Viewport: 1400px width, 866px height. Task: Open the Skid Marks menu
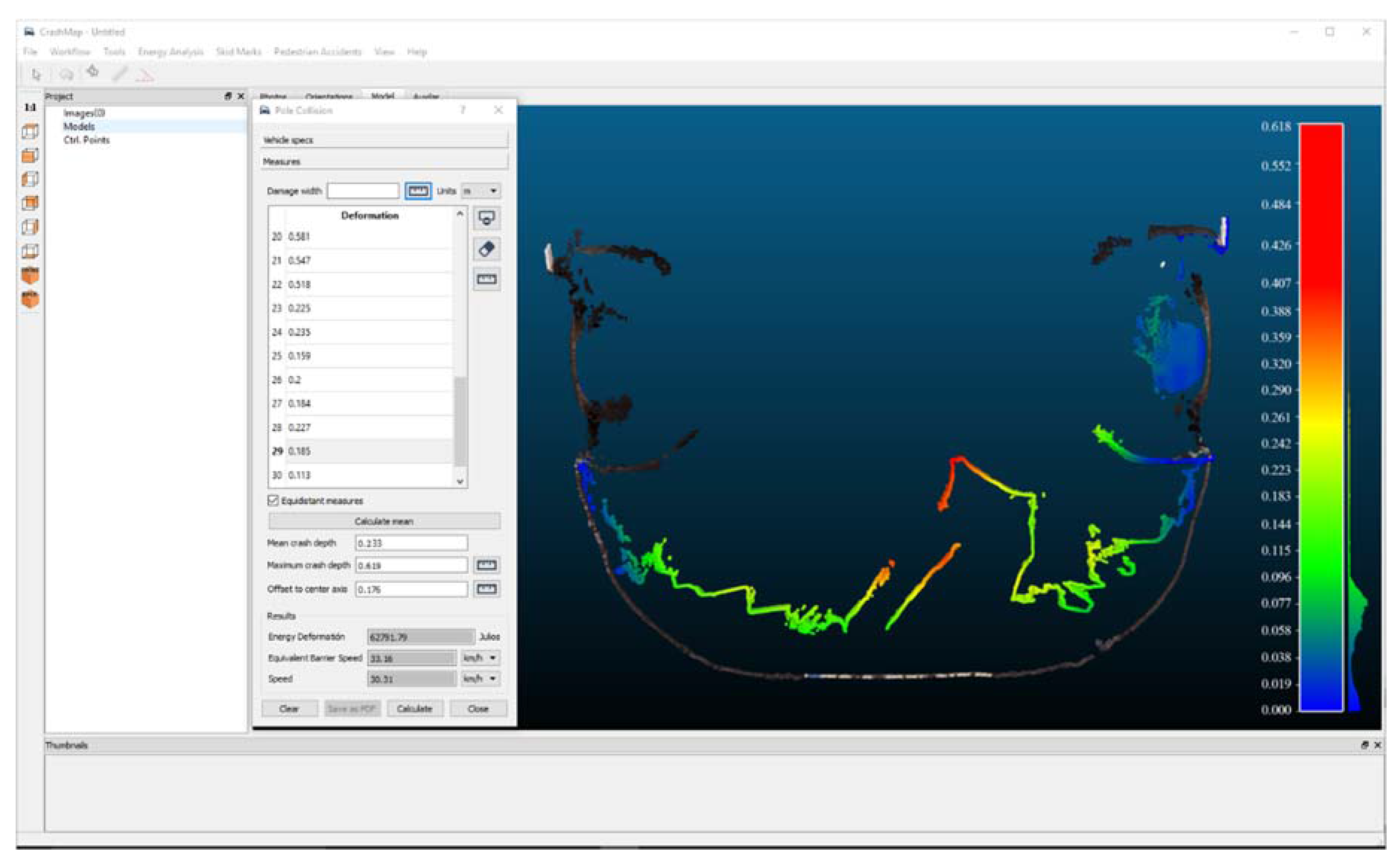click(x=238, y=51)
